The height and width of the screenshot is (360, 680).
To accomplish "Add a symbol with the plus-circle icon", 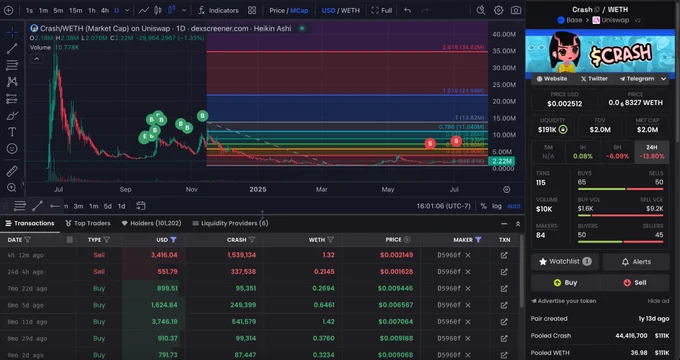I will point(8,10).
